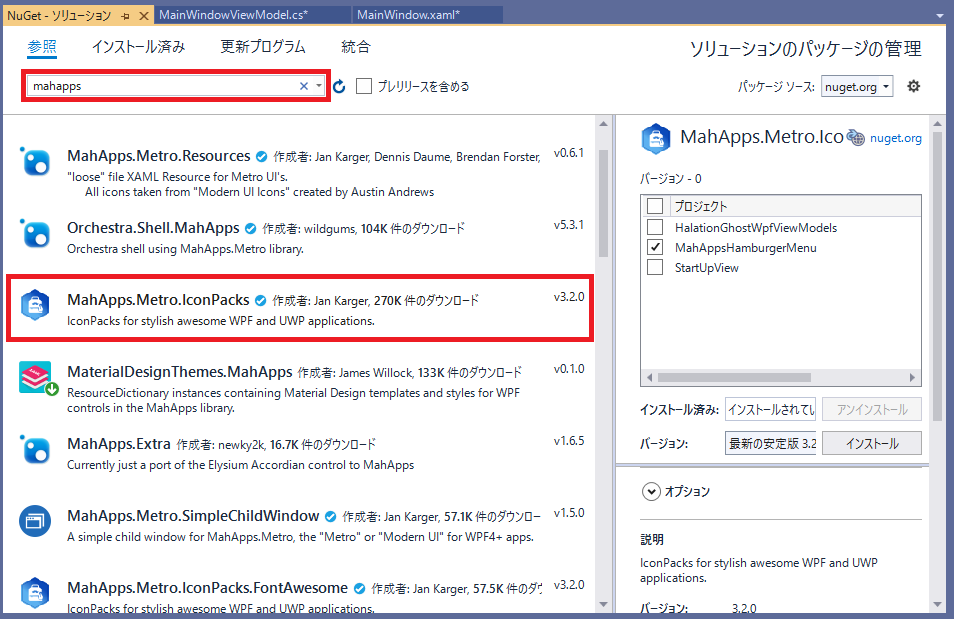The width and height of the screenshot is (954, 619).
Task: Switch to the インストール済み tab
Action: point(138,47)
